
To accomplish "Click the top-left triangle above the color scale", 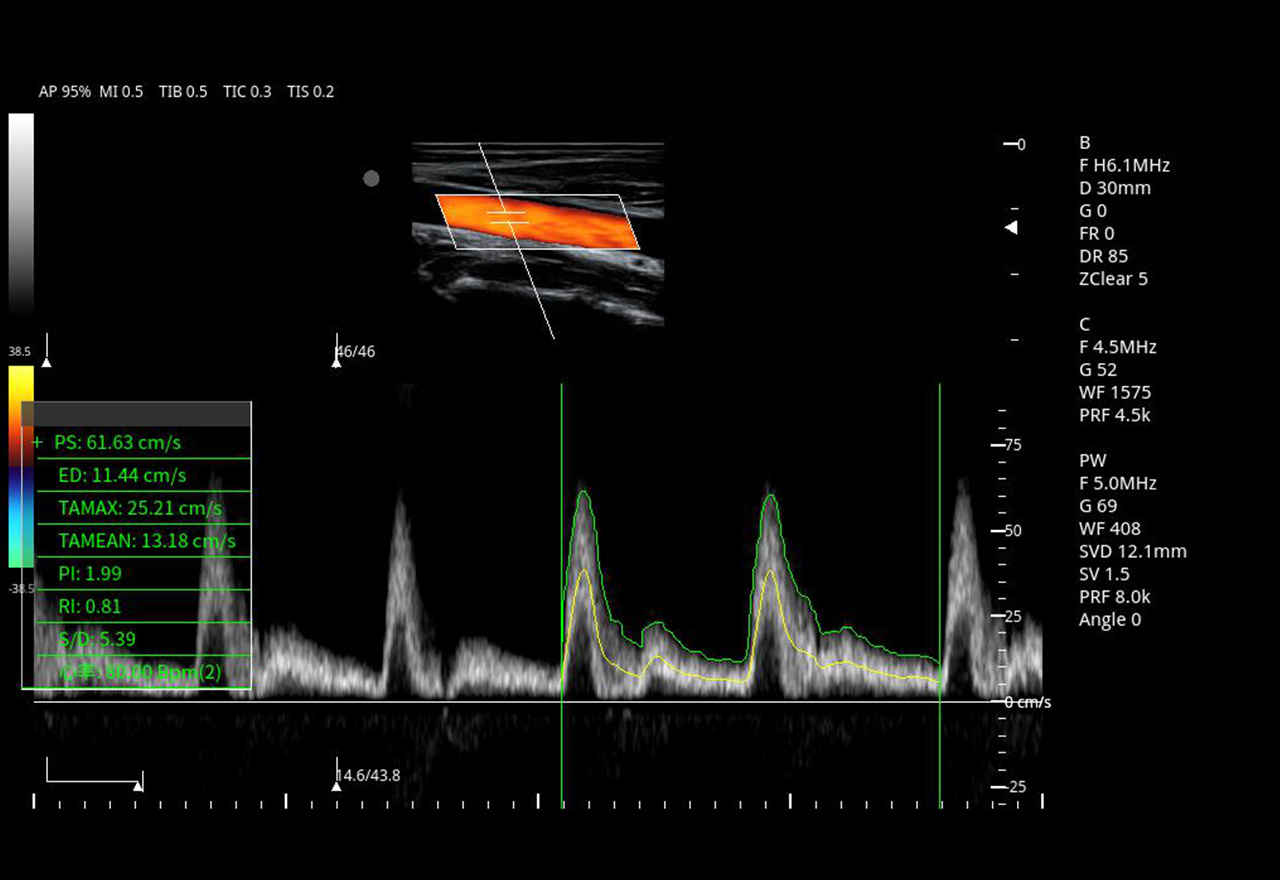I will click(46, 362).
